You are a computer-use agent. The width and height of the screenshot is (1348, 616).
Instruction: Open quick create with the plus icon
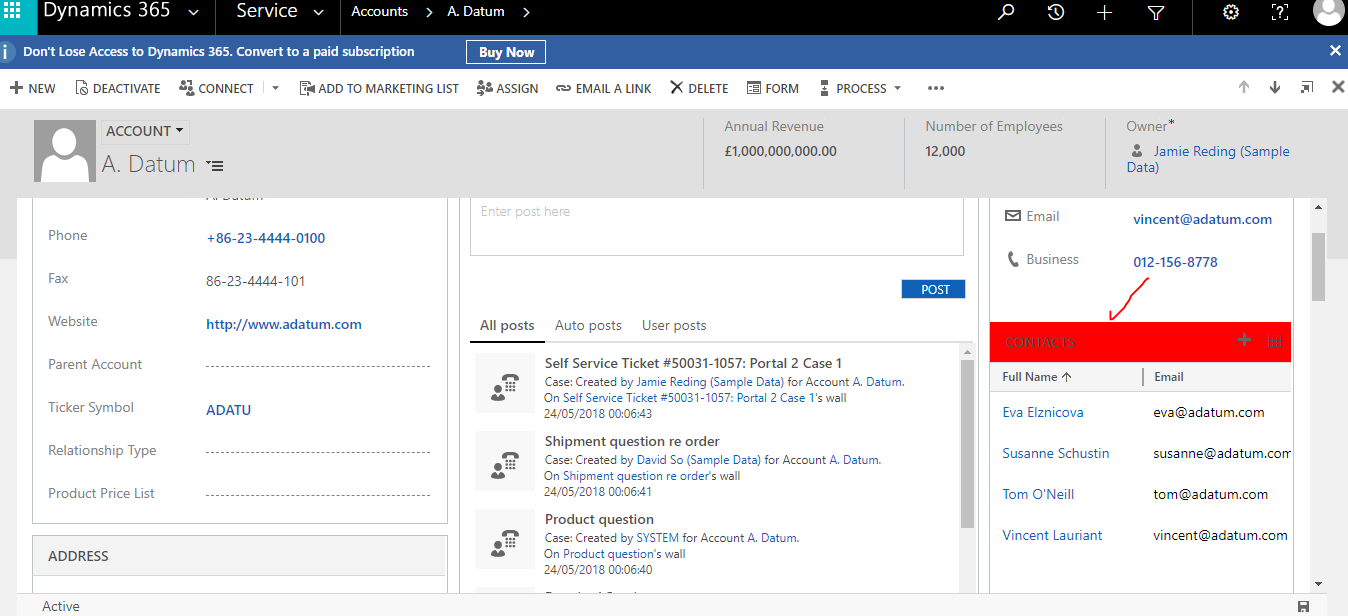(x=1104, y=13)
